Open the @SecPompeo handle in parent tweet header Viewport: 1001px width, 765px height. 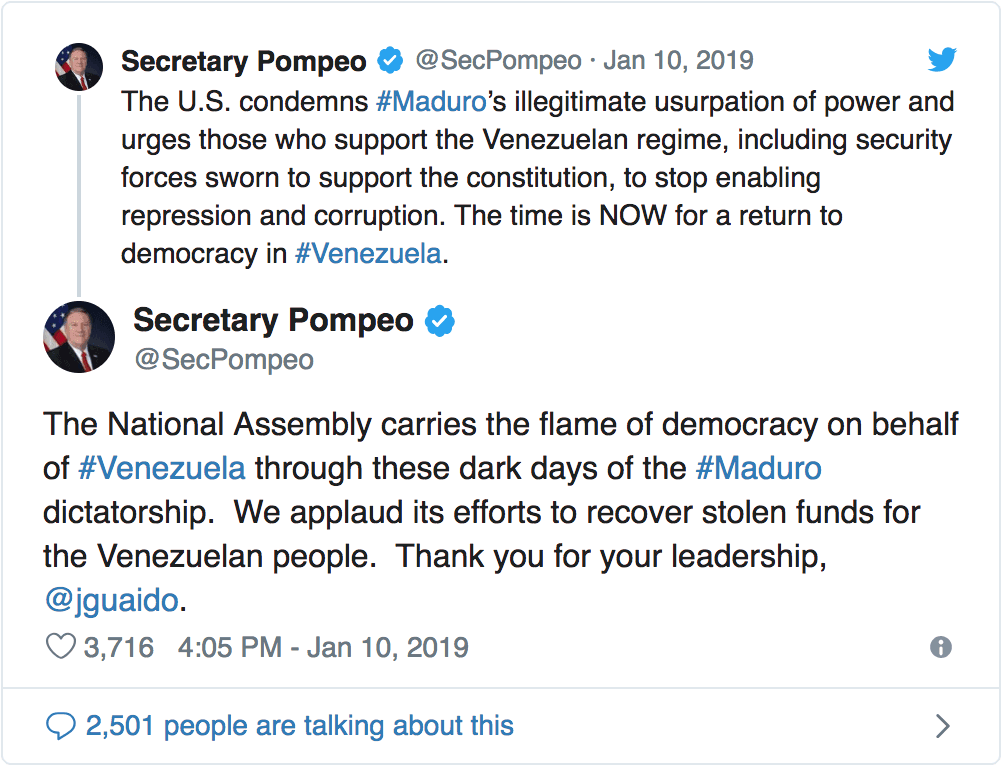(498, 61)
